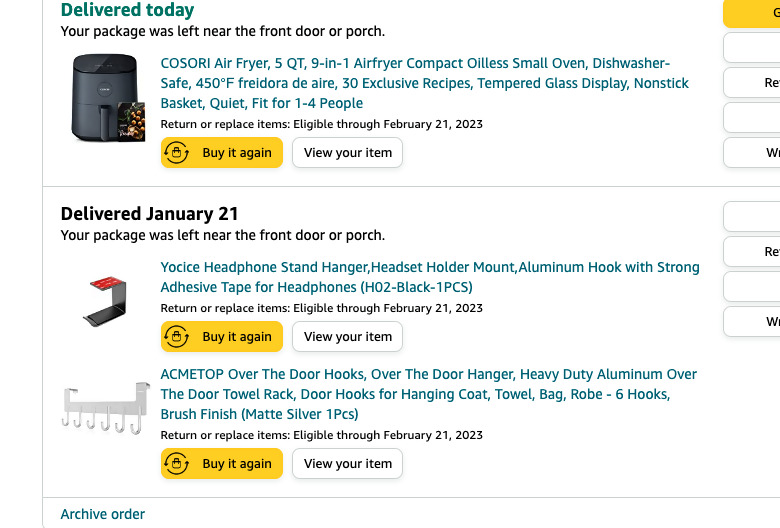
Task: Click the reorder icon for ACMETOP Door Hooks
Action: [177, 463]
